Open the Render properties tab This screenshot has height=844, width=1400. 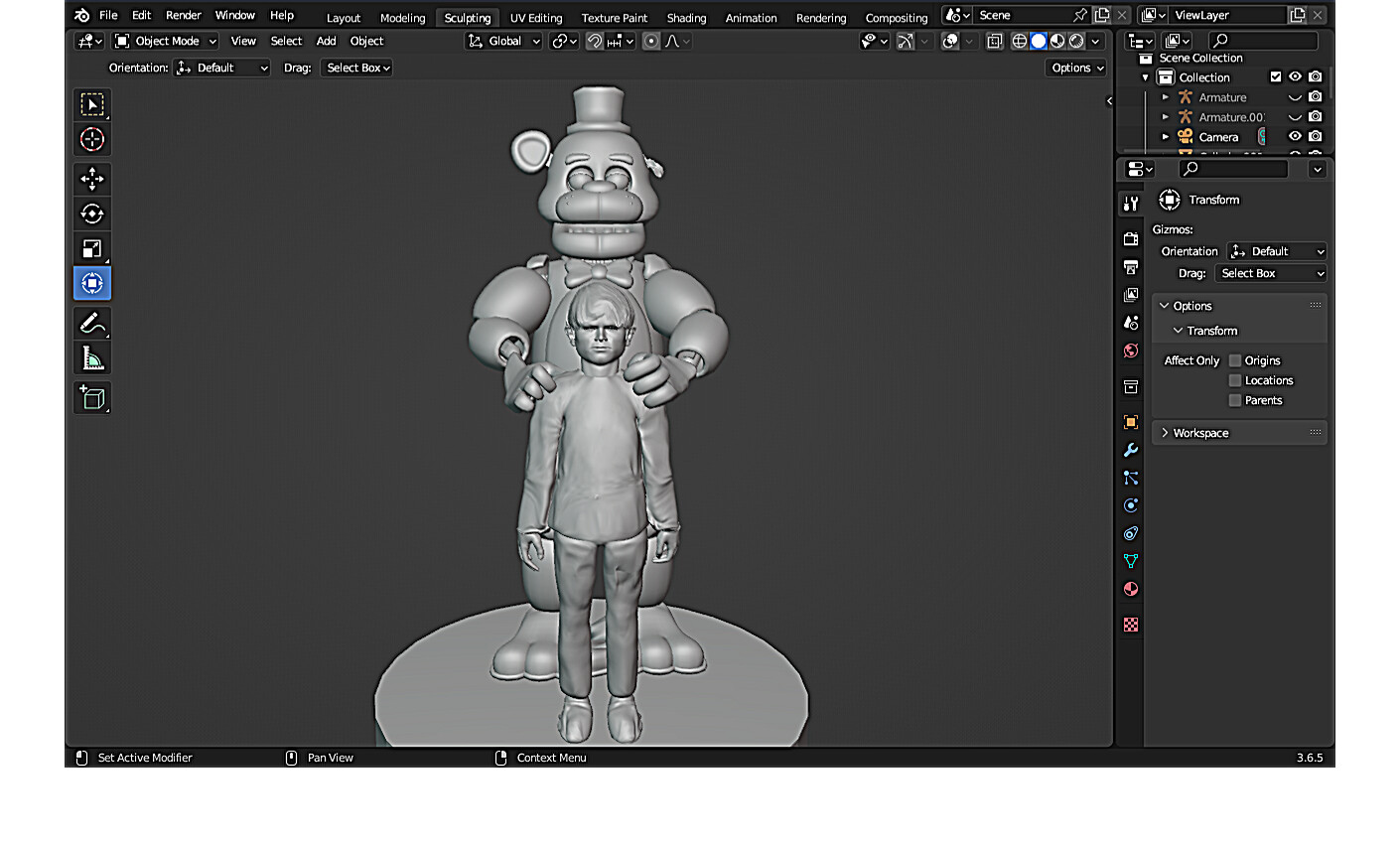(1131, 239)
